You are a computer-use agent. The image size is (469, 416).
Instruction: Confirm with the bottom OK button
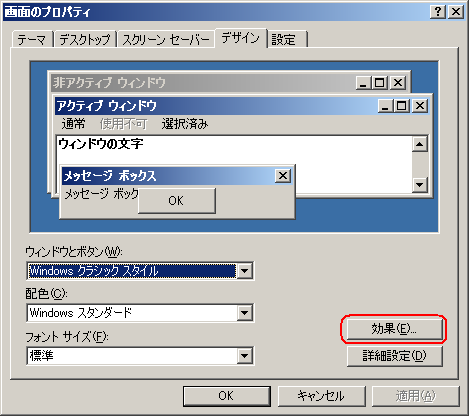(226, 396)
